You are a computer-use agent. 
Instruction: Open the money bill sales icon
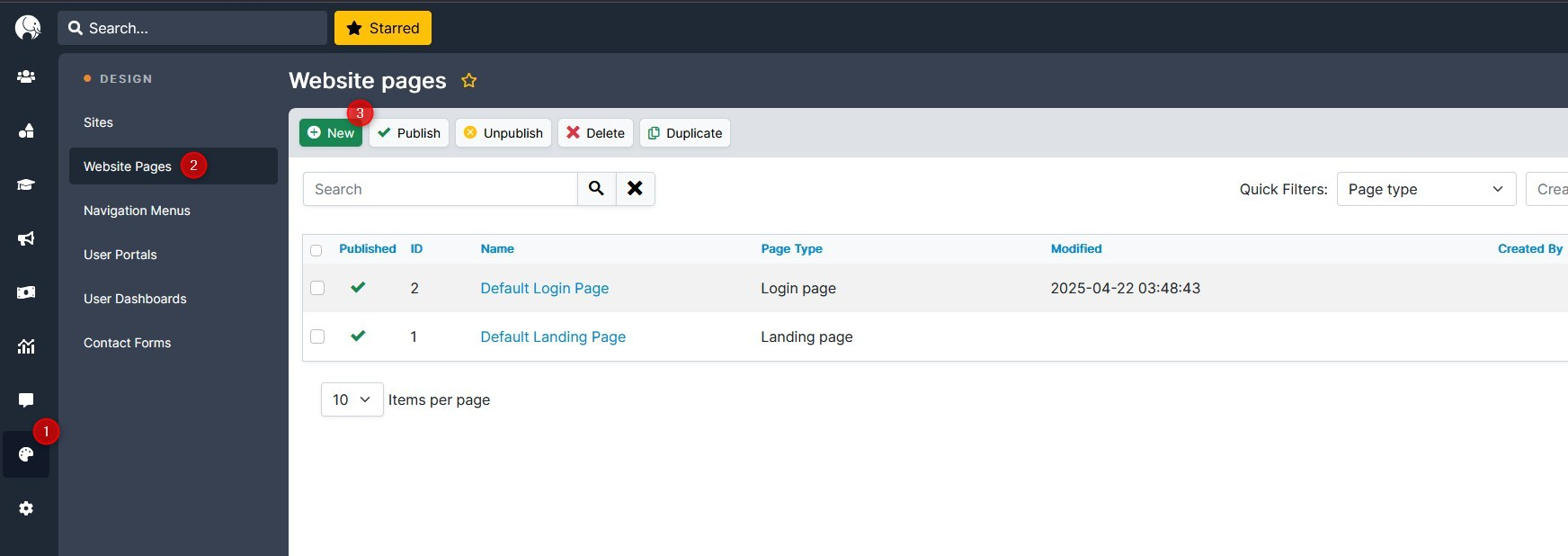26,292
